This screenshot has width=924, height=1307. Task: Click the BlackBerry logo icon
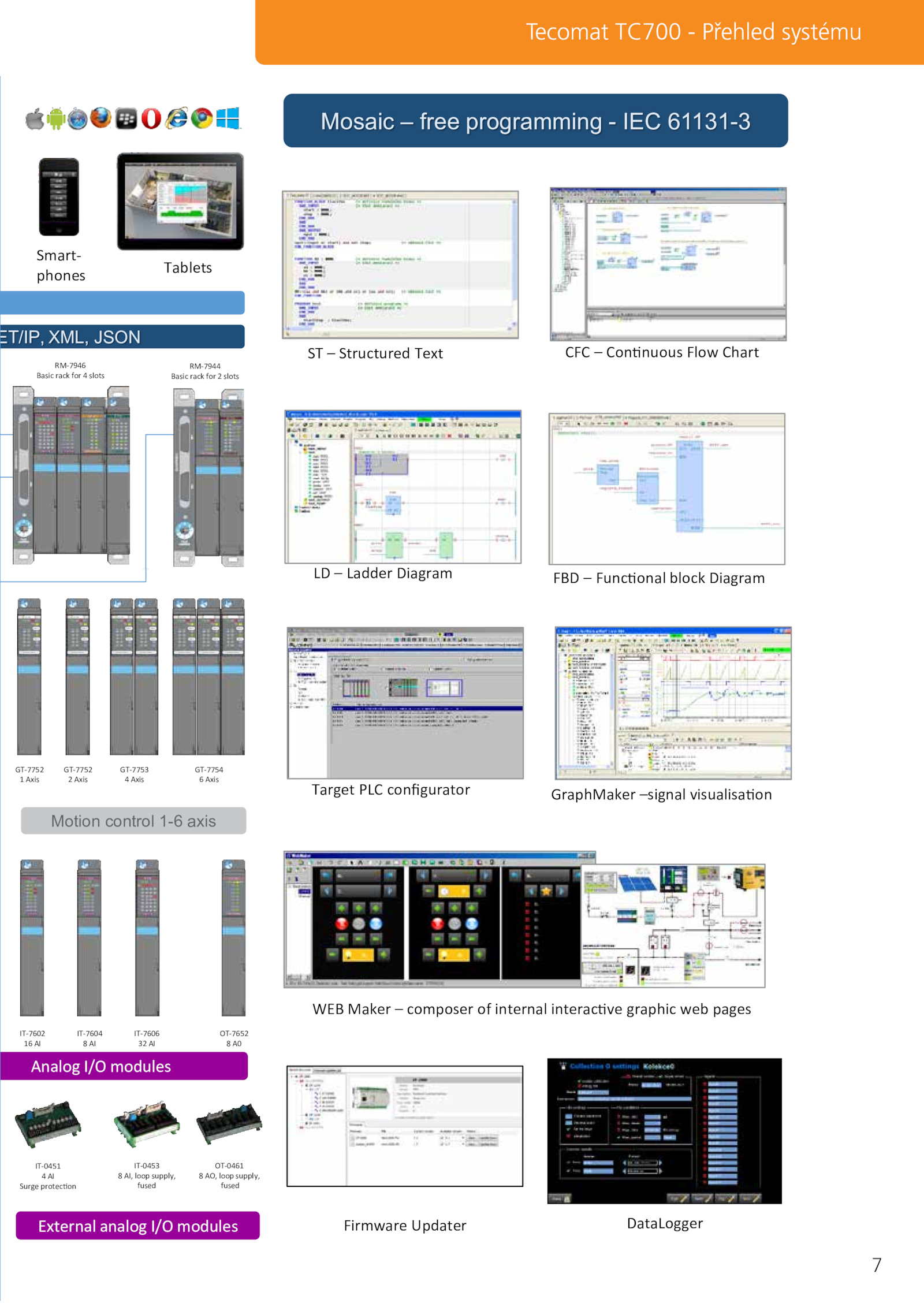126,119
